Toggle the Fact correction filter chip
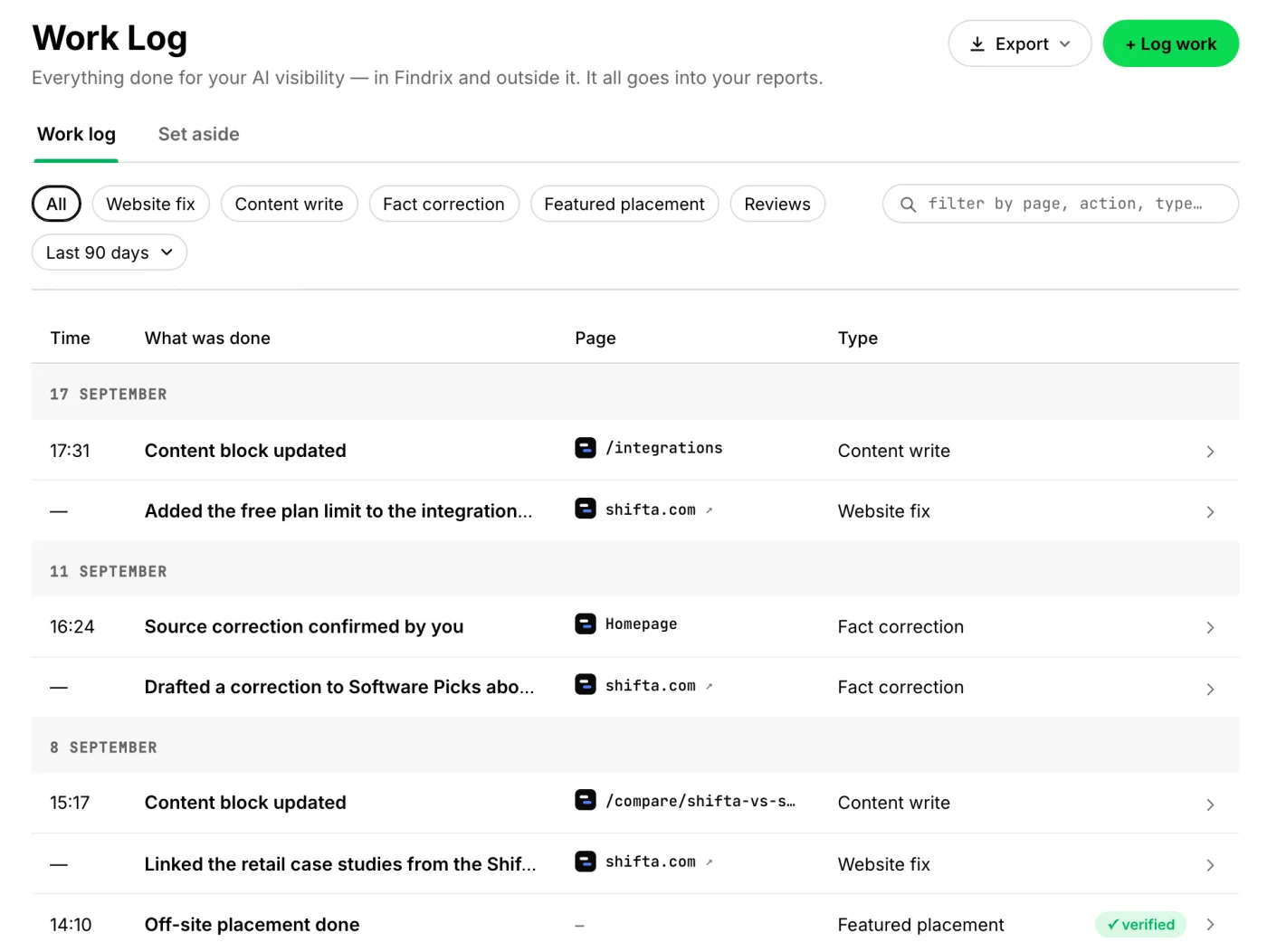This screenshot has height=952, width=1267. click(443, 204)
